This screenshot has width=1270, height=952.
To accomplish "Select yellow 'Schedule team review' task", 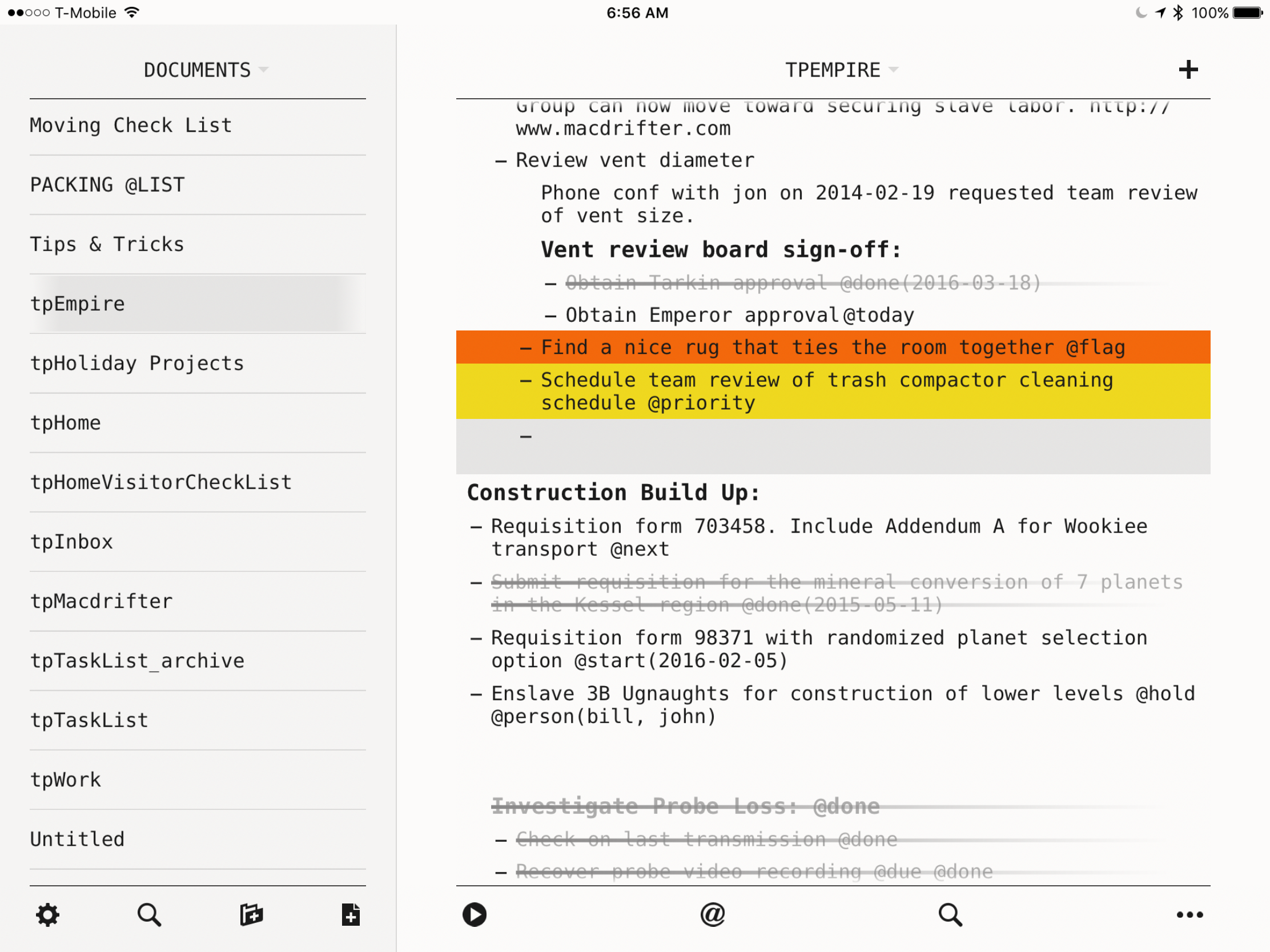I will (833, 392).
